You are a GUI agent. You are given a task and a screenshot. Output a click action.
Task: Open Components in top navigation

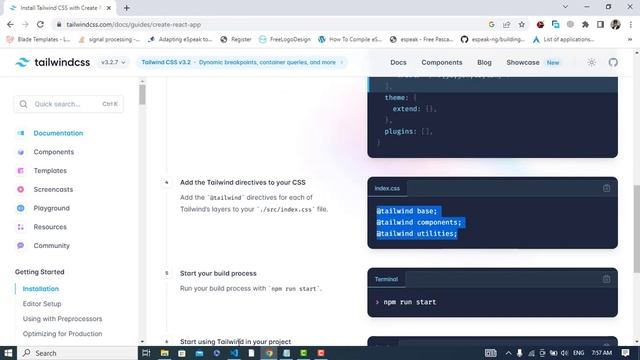click(x=442, y=62)
